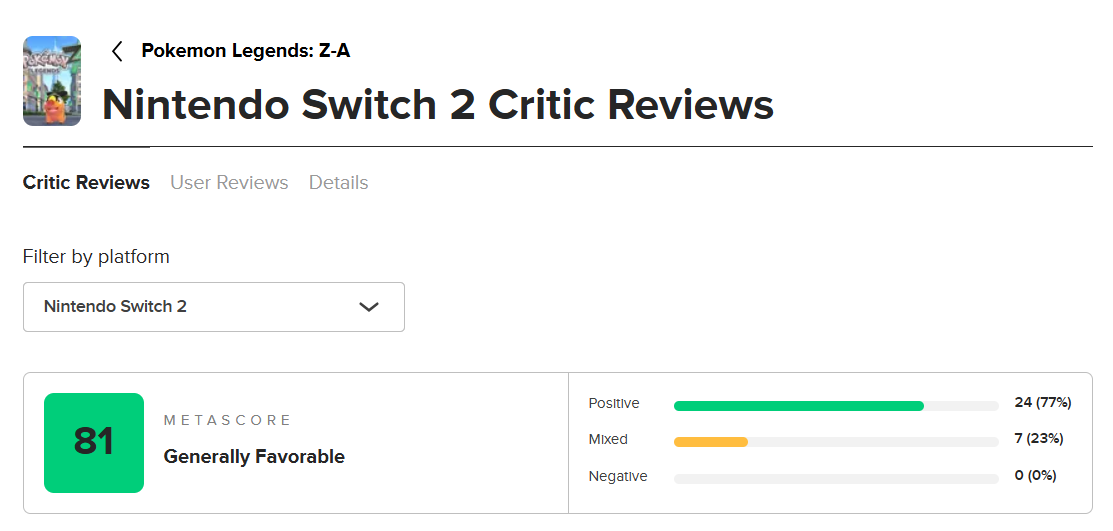The height and width of the screenshot is (531, 1113).
Task: Filter by Mixed reviews label
Action: point(608,439)
